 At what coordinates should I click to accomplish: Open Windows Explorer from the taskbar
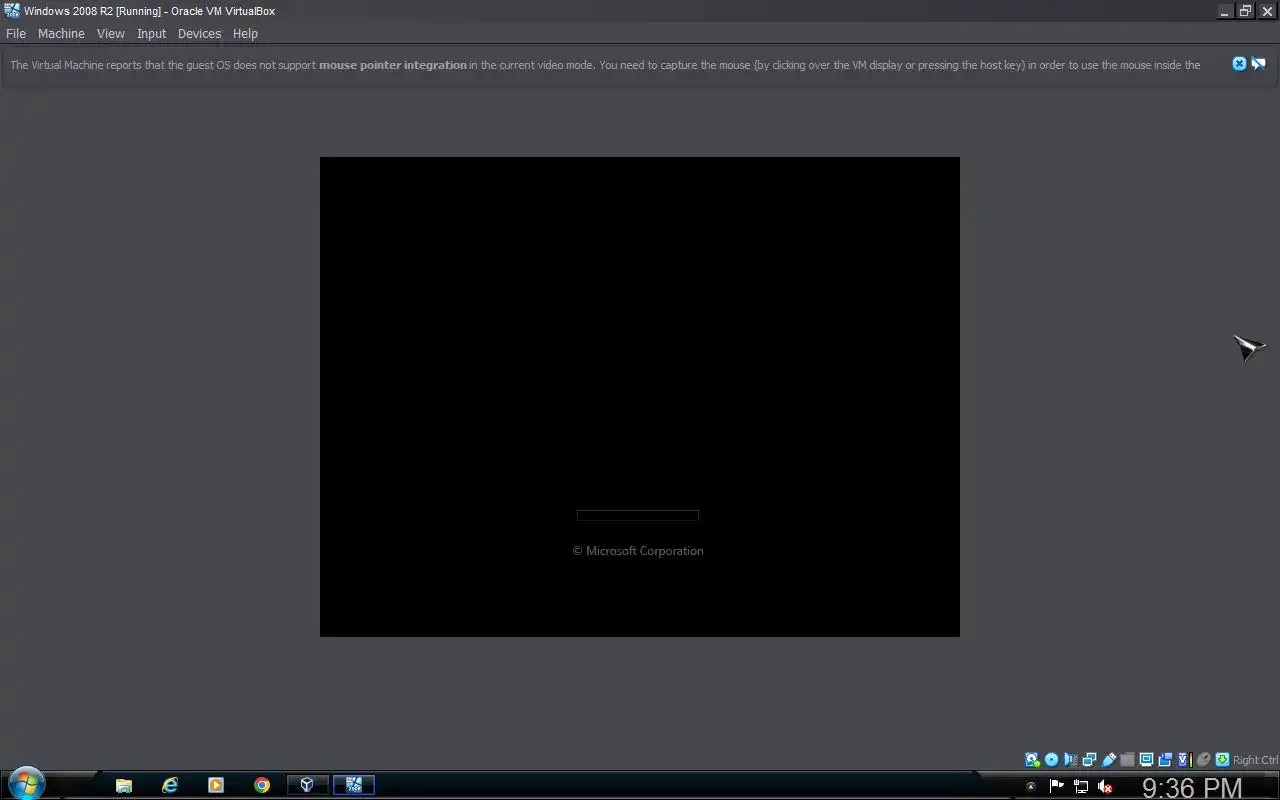pos(124,785)
